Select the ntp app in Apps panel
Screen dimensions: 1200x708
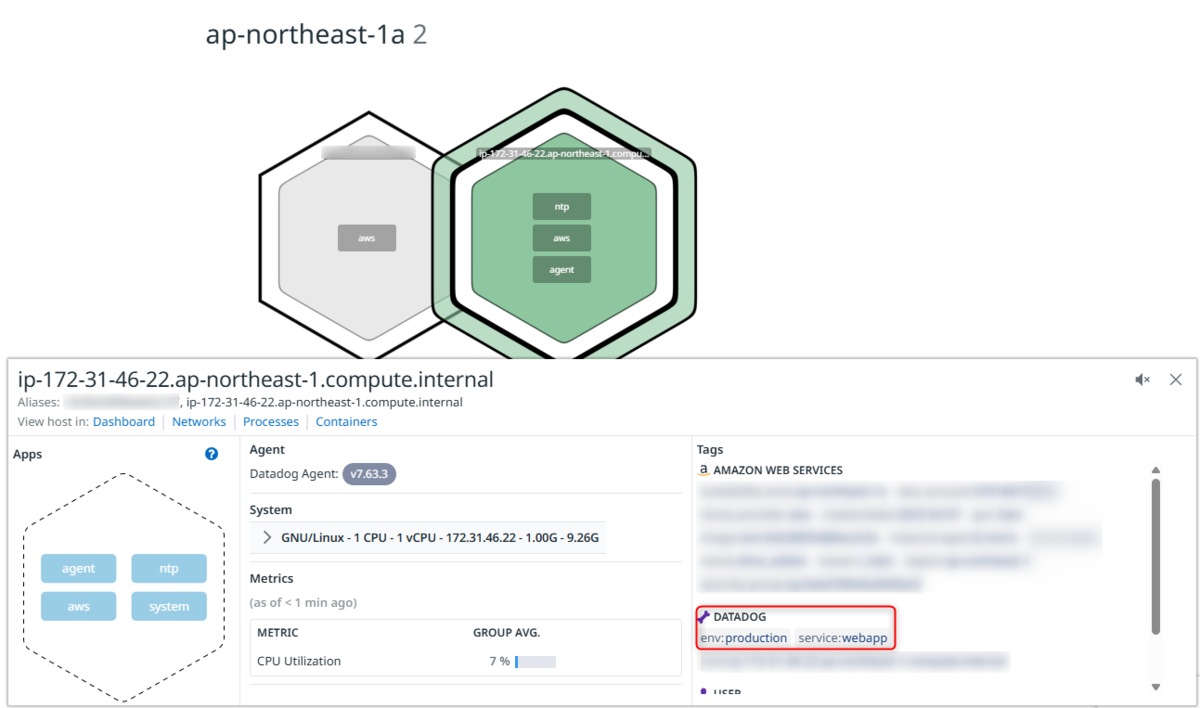point(169,569)
